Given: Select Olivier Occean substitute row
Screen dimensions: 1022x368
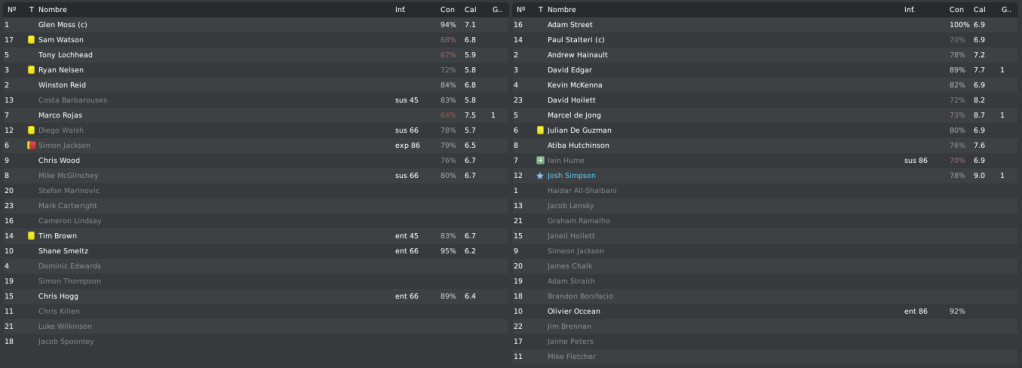Looking at the screenshot, I should 764,311.
